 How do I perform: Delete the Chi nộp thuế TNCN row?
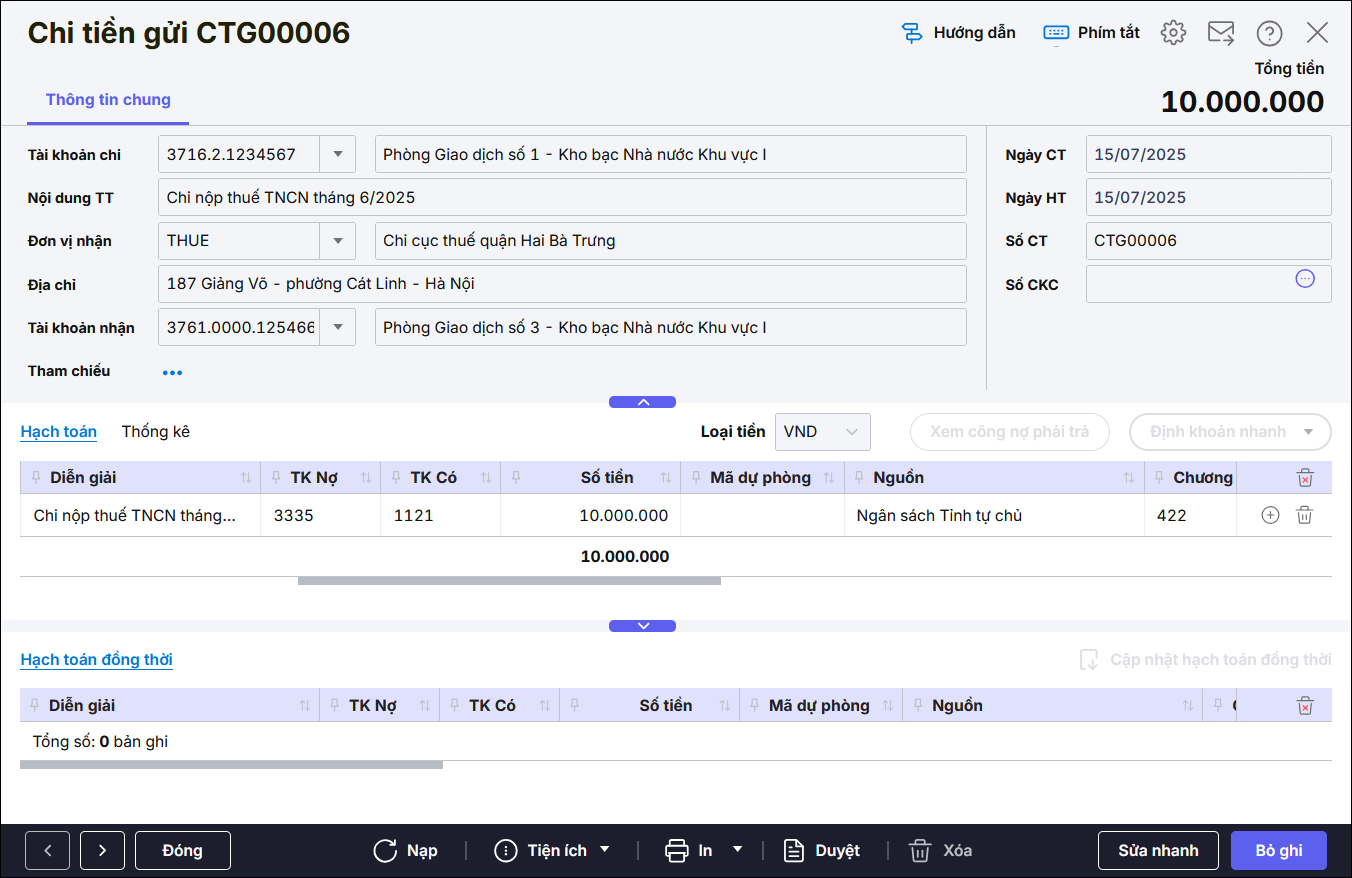click(x=1304, y=516)
